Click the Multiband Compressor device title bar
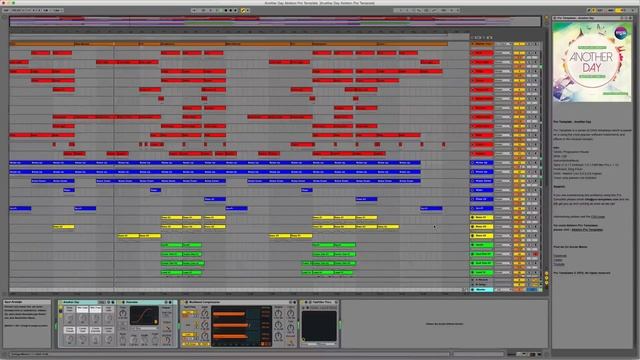The image size is (640, 360). click(239, 302)
